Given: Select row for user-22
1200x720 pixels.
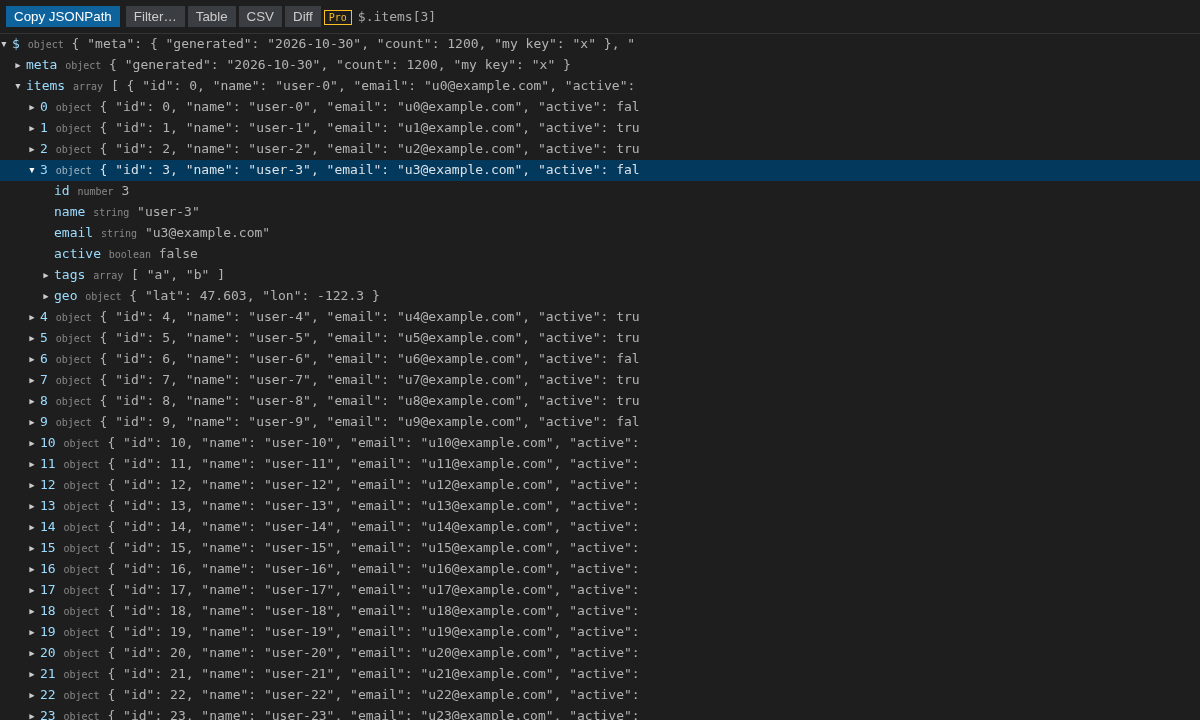Looking at the screenshot, I should [600, 695].
